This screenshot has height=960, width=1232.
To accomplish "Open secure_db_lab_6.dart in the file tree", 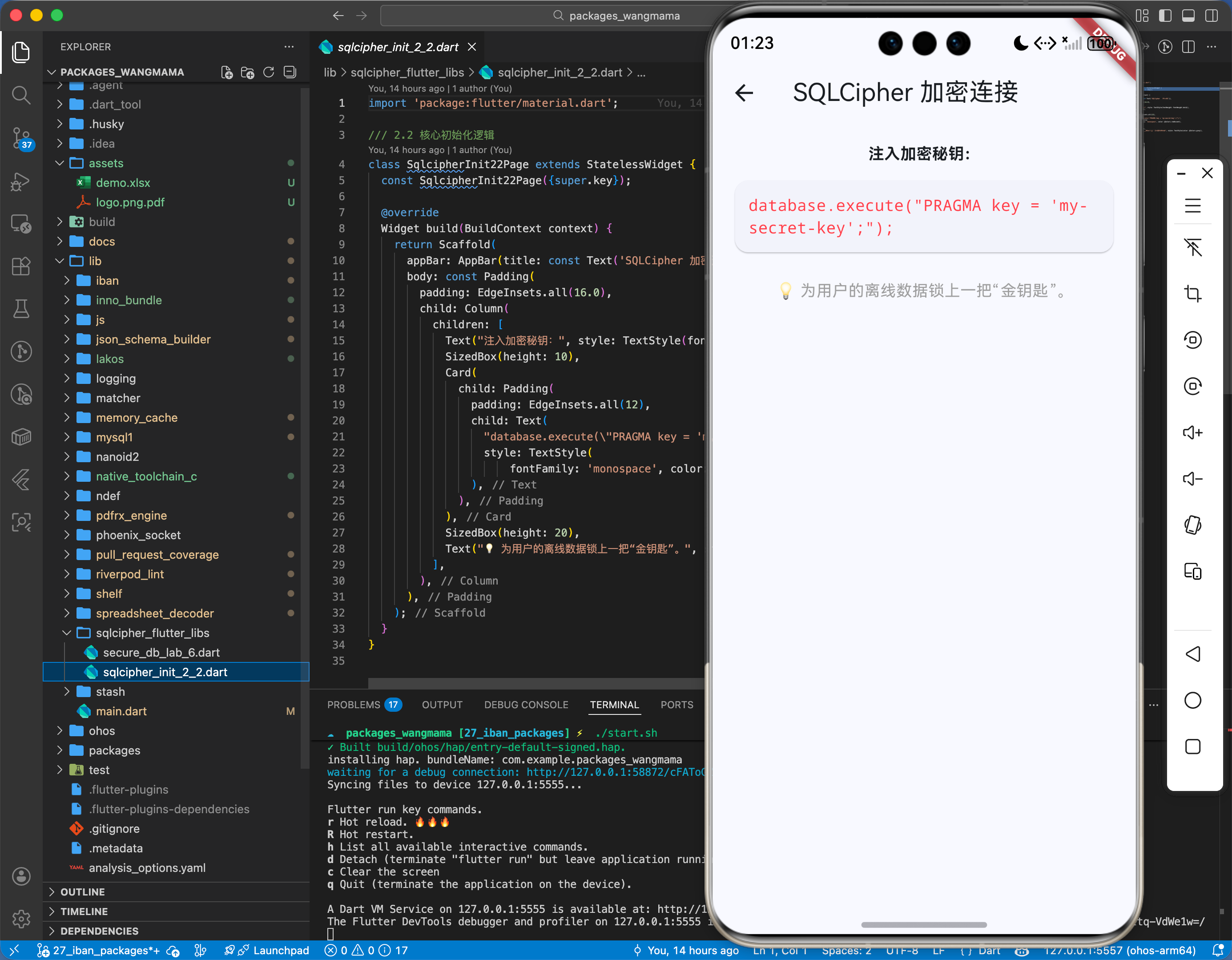I will pos(177,653).
